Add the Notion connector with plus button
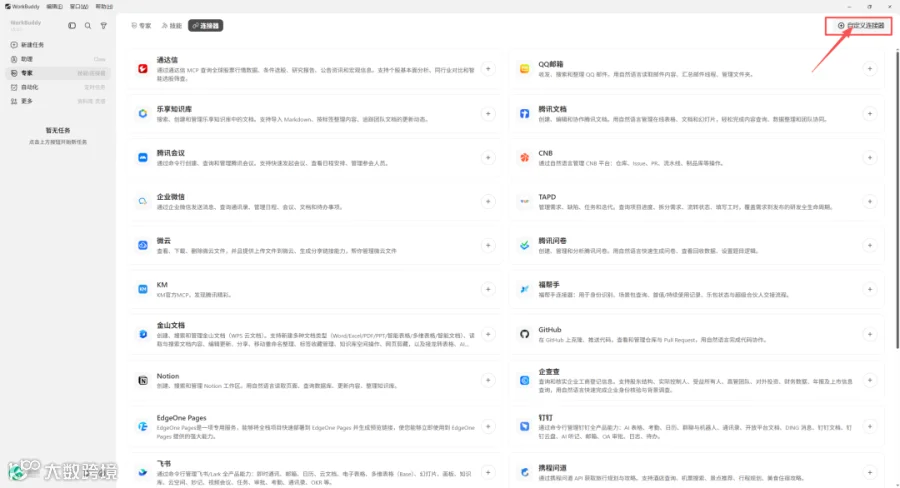Screen dimensions: 900x488 coord(488,380)
